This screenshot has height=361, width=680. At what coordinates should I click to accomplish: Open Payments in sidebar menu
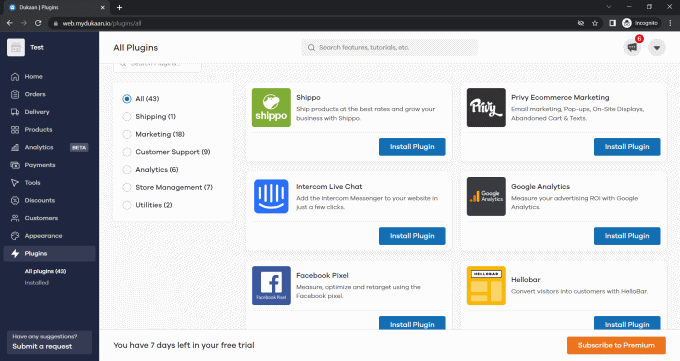click(x=49, y=165)
